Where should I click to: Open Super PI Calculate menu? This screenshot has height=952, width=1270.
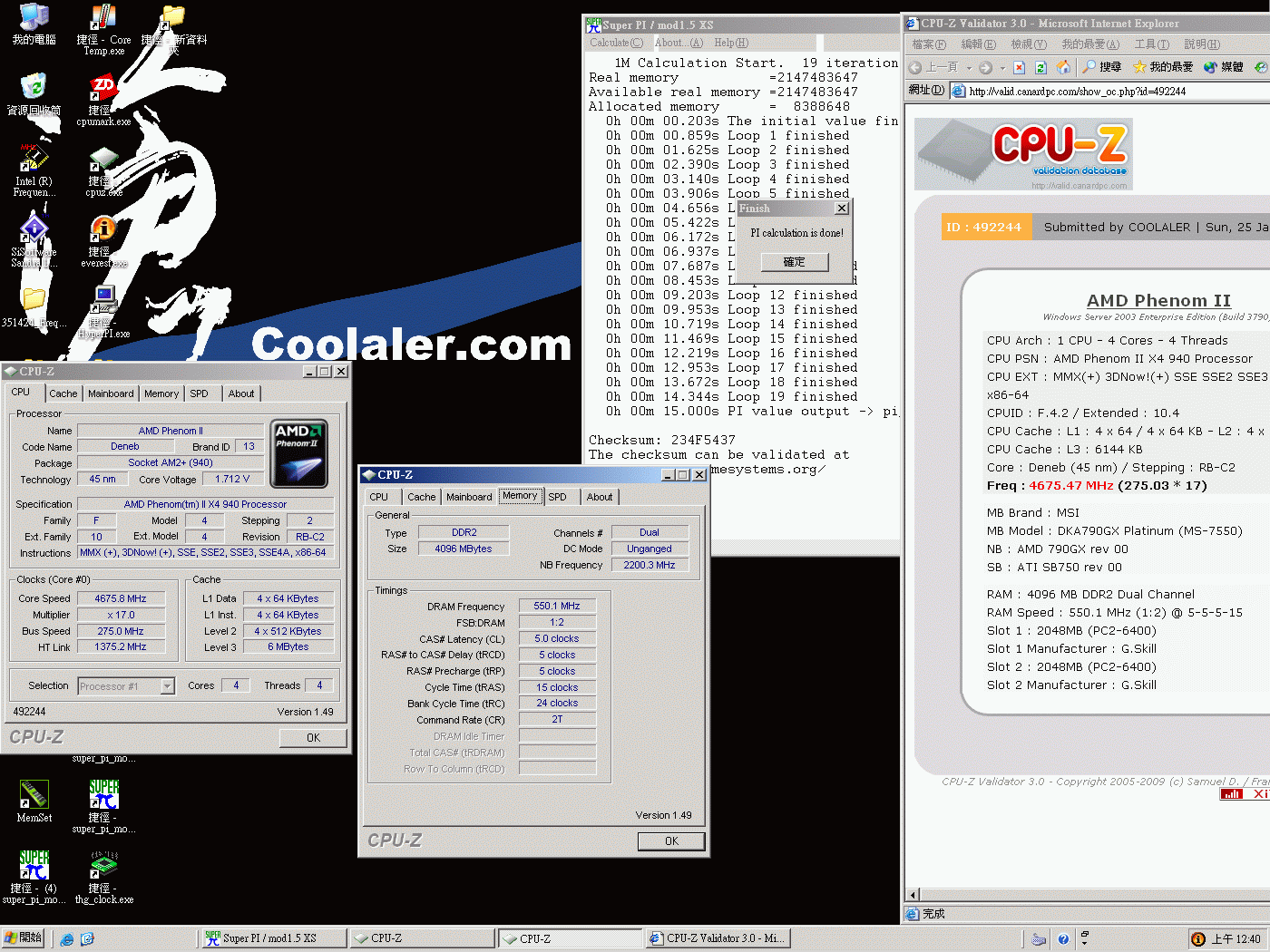pos(616,43)
